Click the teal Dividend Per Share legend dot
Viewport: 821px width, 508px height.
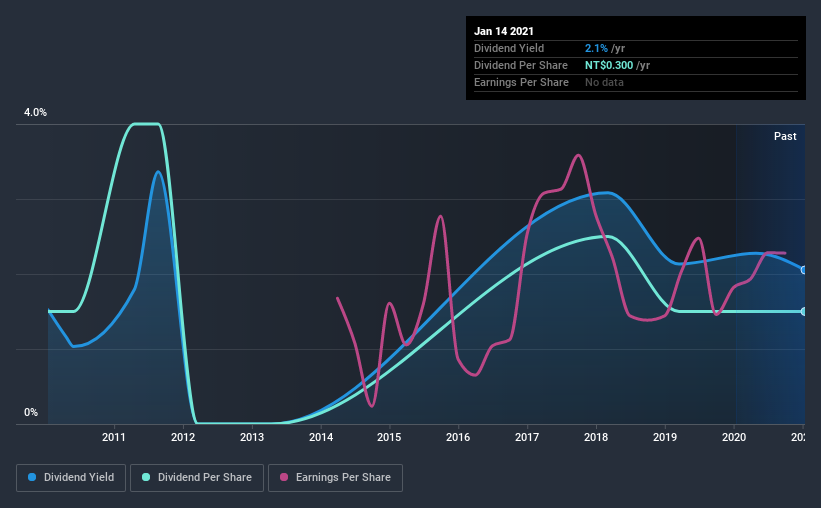point(146,477)
